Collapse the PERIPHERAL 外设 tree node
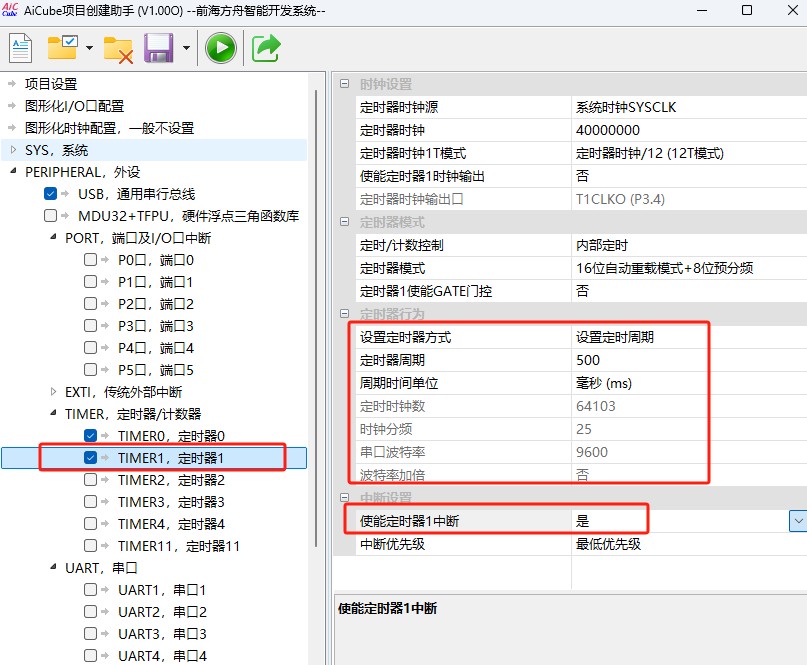 point(13,171)
